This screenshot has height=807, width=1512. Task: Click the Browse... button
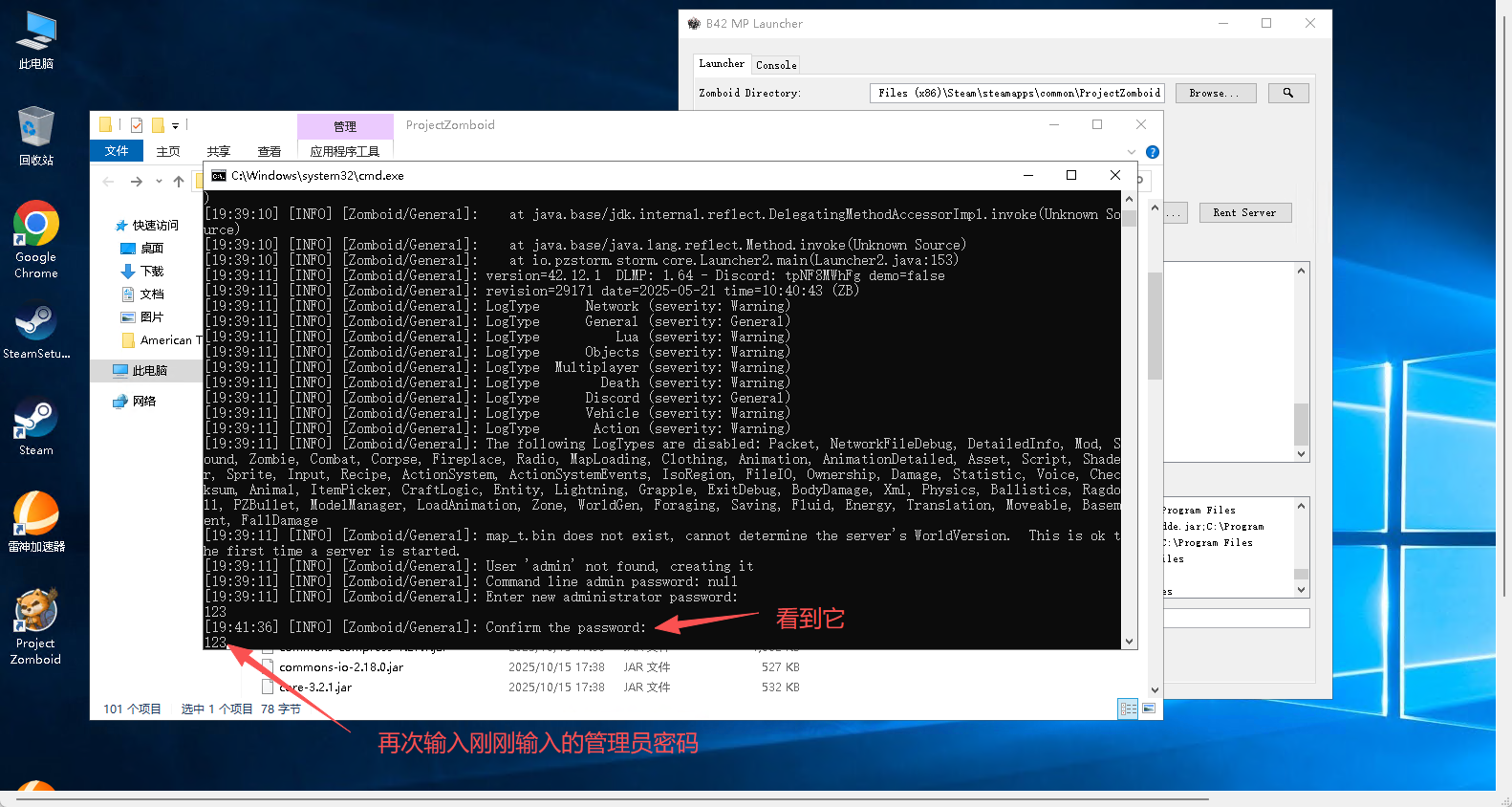pyautogui.click(x=1215, y=93)
